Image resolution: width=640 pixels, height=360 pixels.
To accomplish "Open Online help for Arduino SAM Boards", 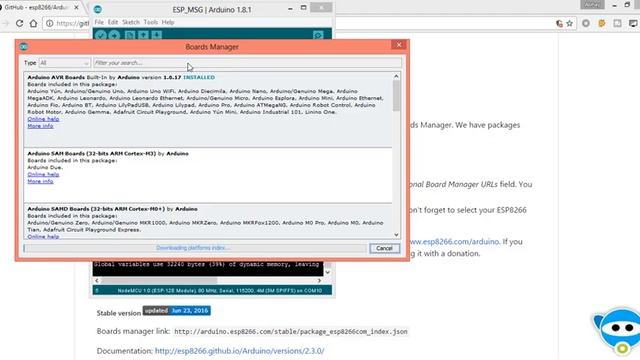I will pyautogui.click(x=43, y=174).
